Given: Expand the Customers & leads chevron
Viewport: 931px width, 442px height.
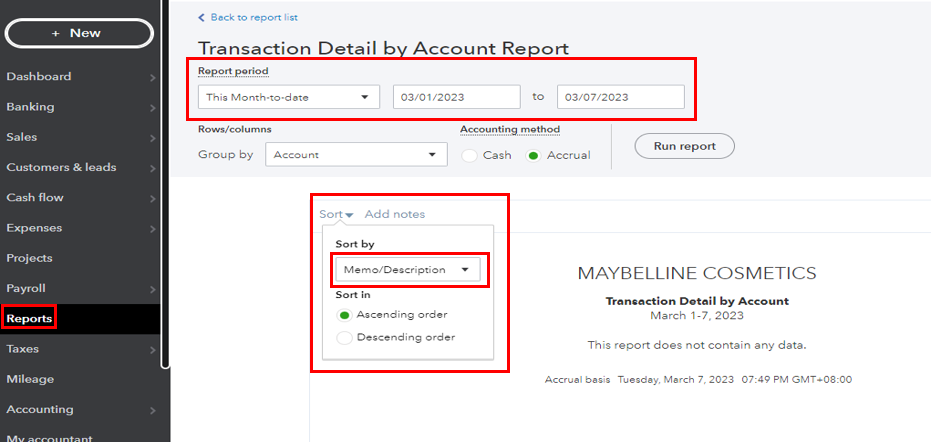Looking at the screenshot, I should pos(153,169).
